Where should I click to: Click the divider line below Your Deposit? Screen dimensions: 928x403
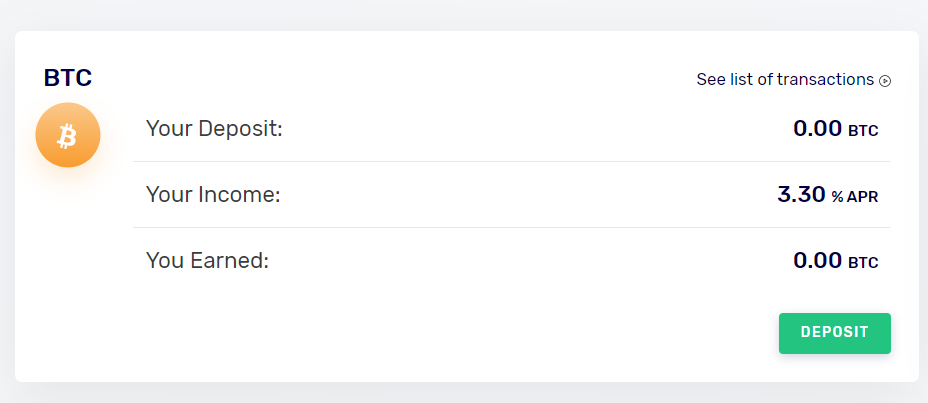(x=511, y=161)
